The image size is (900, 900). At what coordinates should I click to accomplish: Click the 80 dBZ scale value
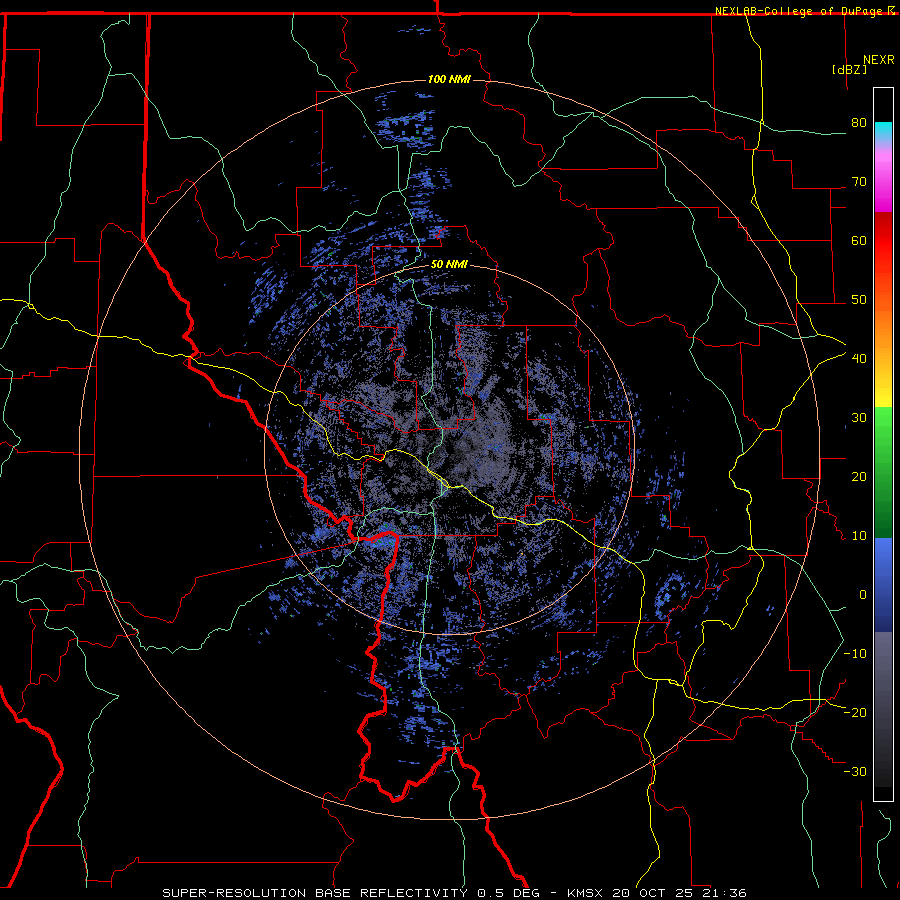pyautogui.click(x=859, y=122)
